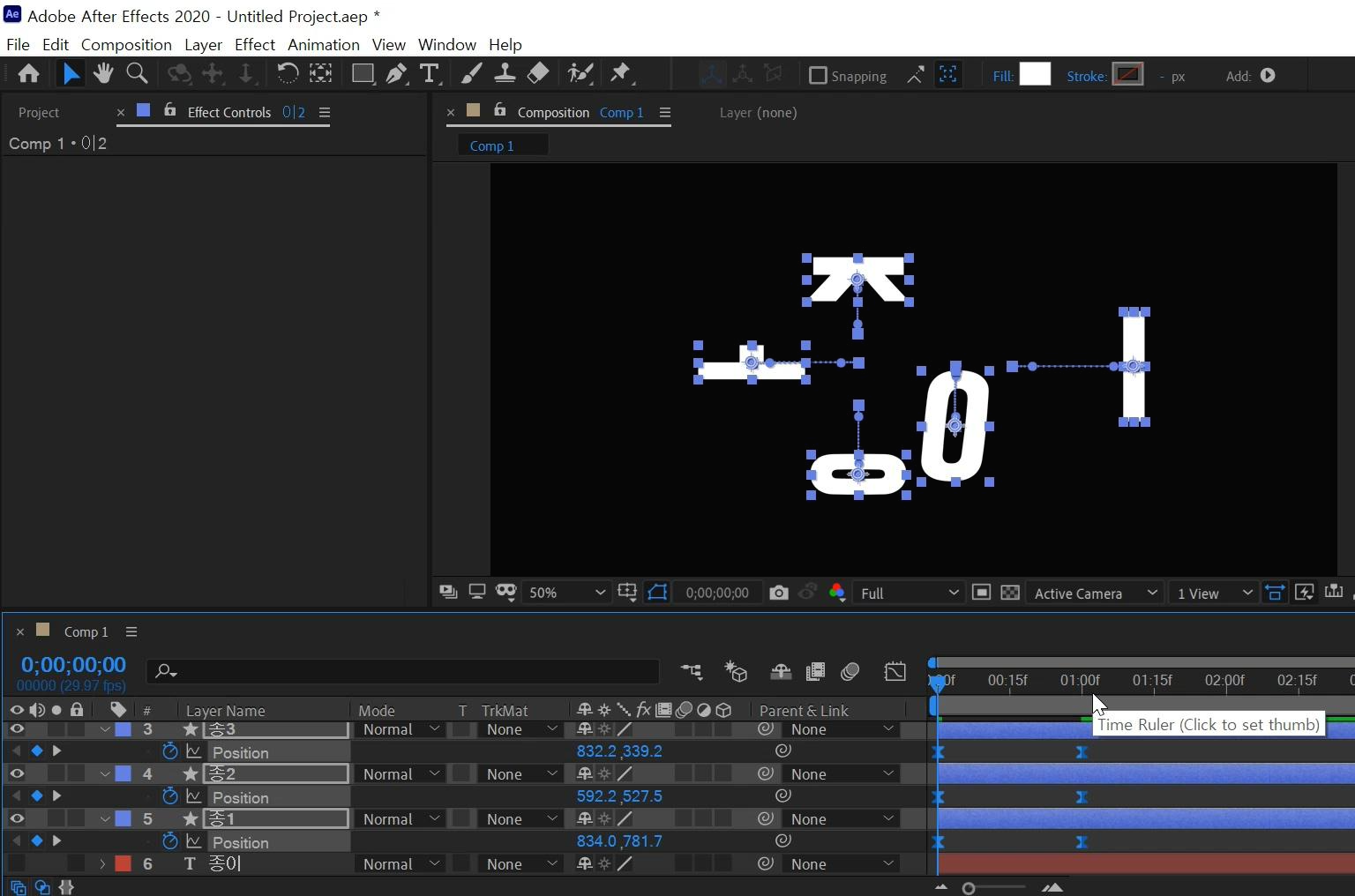Toggle Position stopwatch for layer 3
The width and height of the screenshot is (1355, 896).
point(170,751)
